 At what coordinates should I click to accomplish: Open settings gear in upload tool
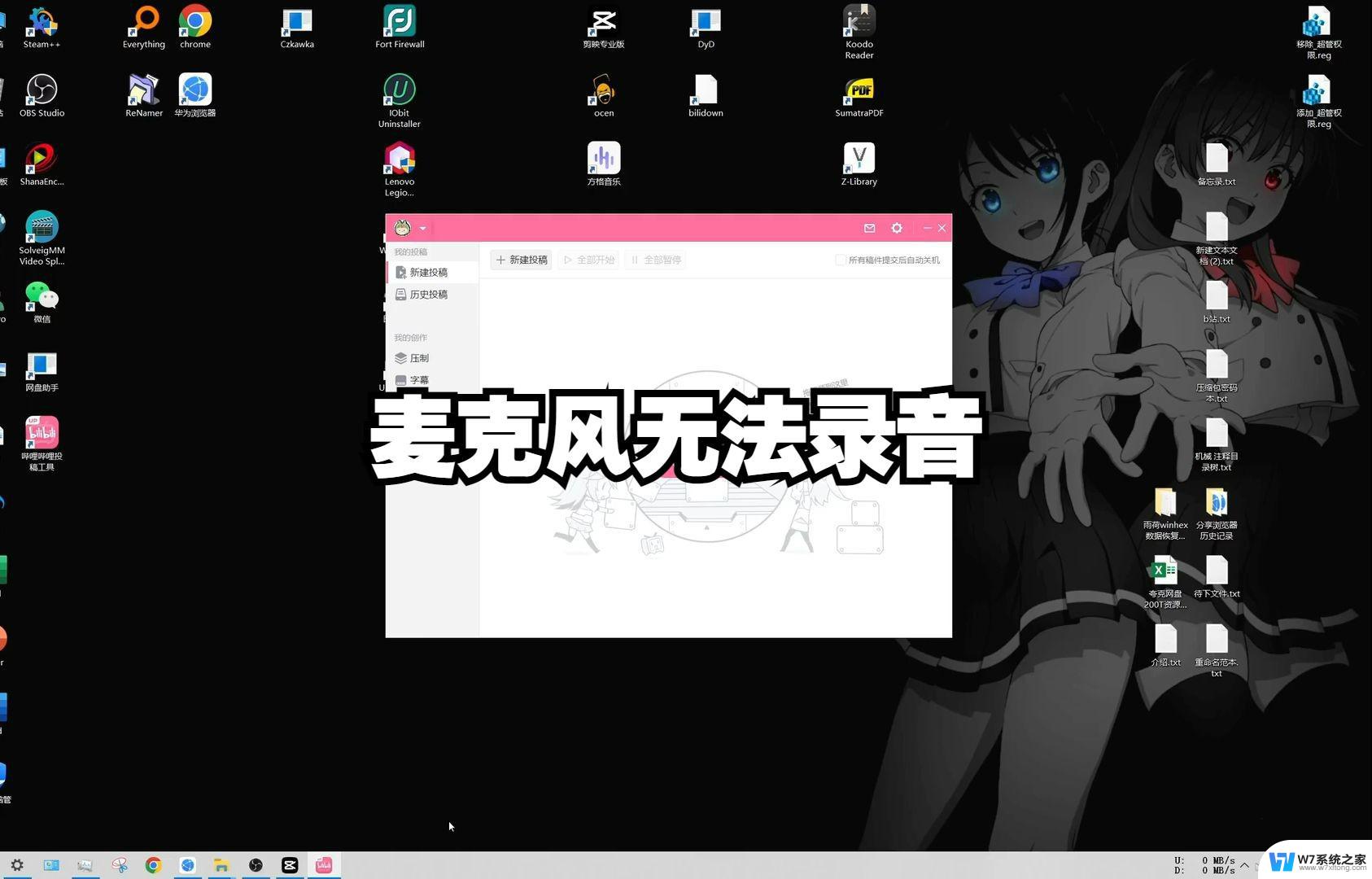(x=897, y=228)
